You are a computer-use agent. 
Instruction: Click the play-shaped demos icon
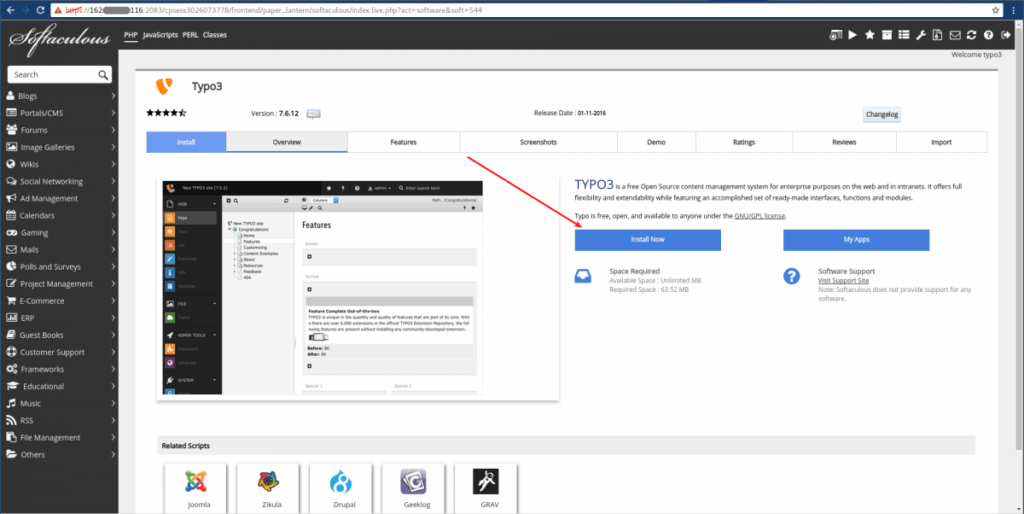(853, 35)
